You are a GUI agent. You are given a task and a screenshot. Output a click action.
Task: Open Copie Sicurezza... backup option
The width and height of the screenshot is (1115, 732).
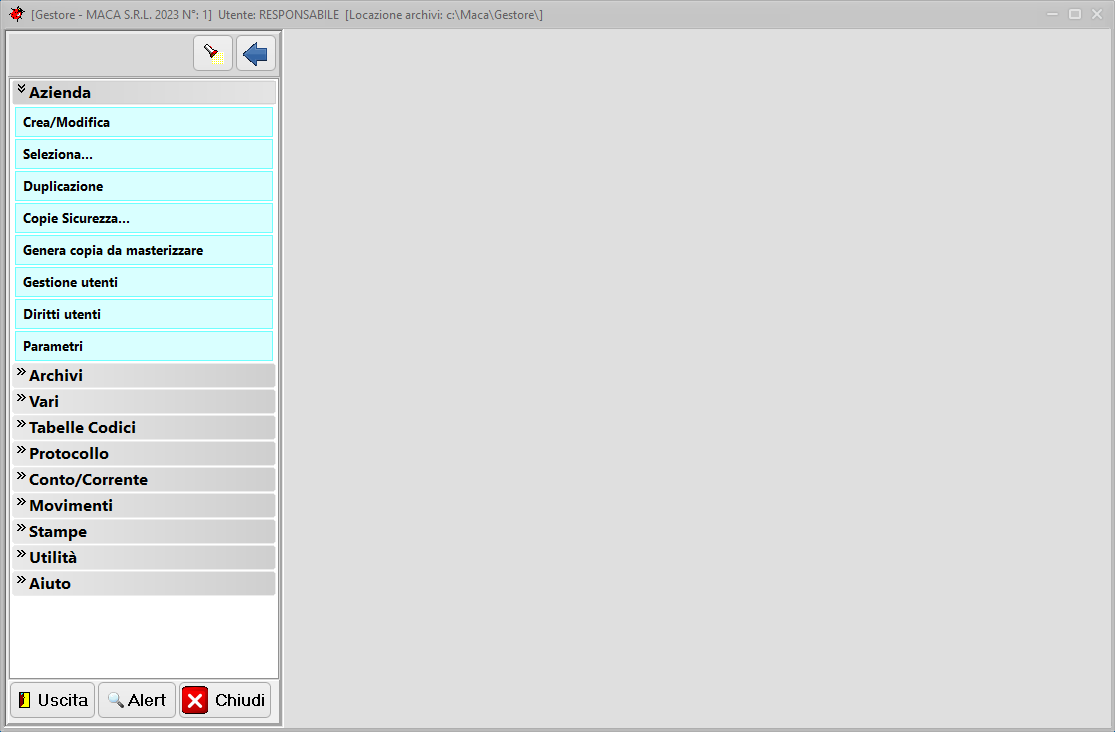[144, 218]
